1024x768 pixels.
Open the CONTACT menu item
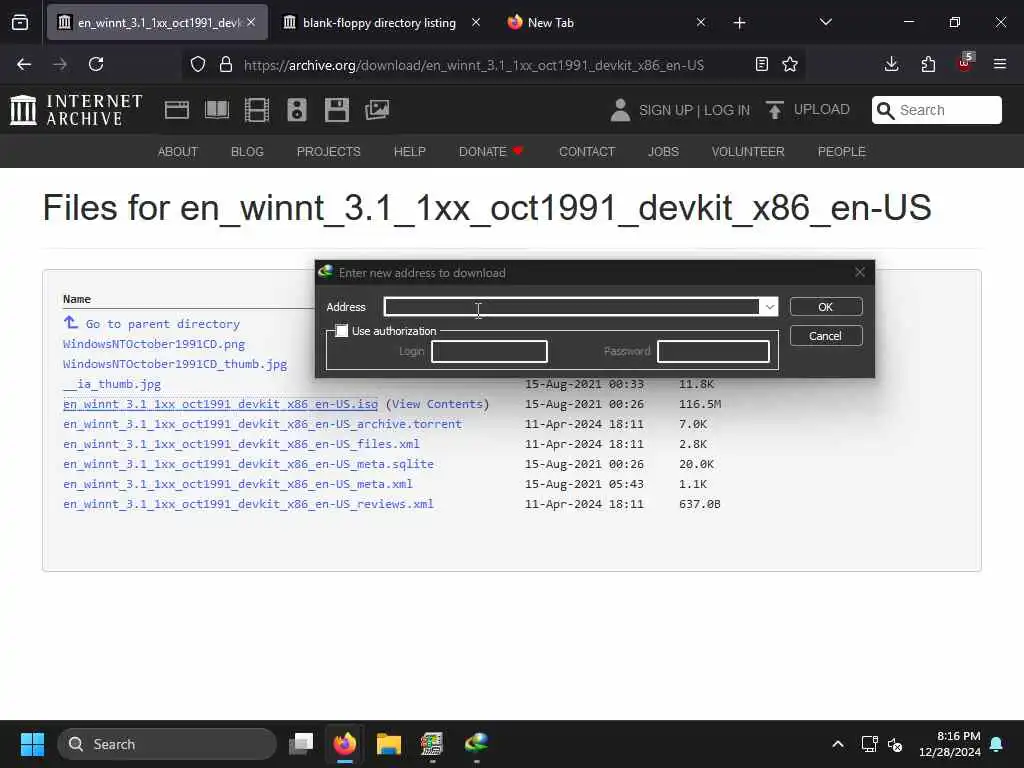pos(586,152)
